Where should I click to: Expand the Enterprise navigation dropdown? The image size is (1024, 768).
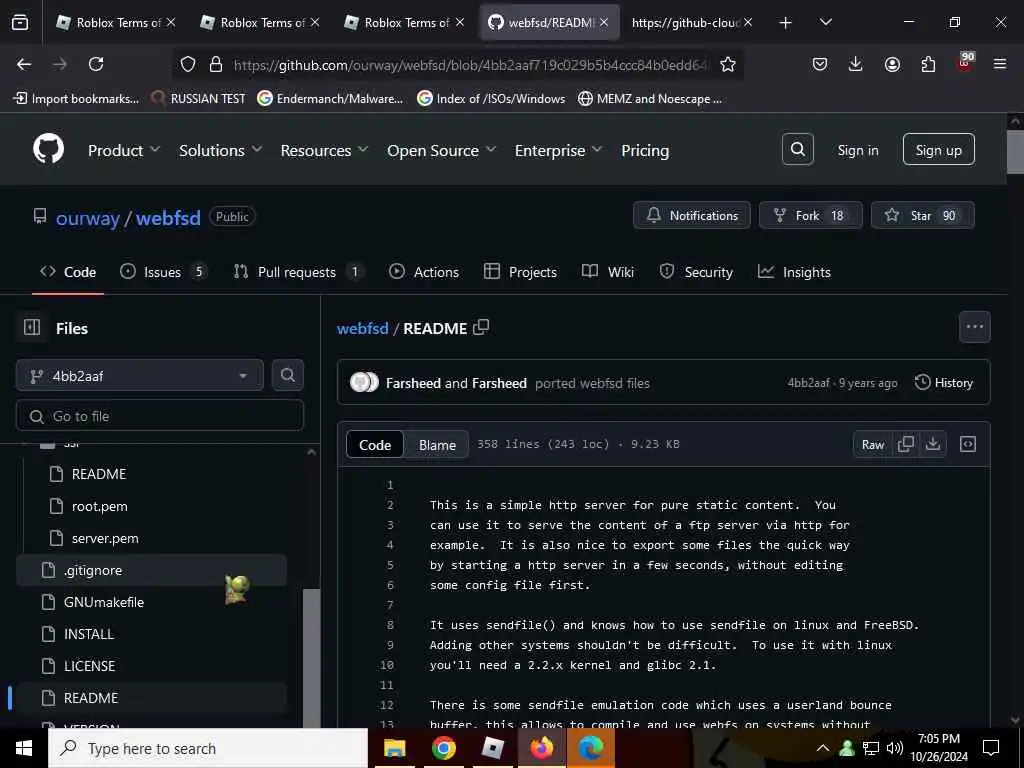coord(558,150)
